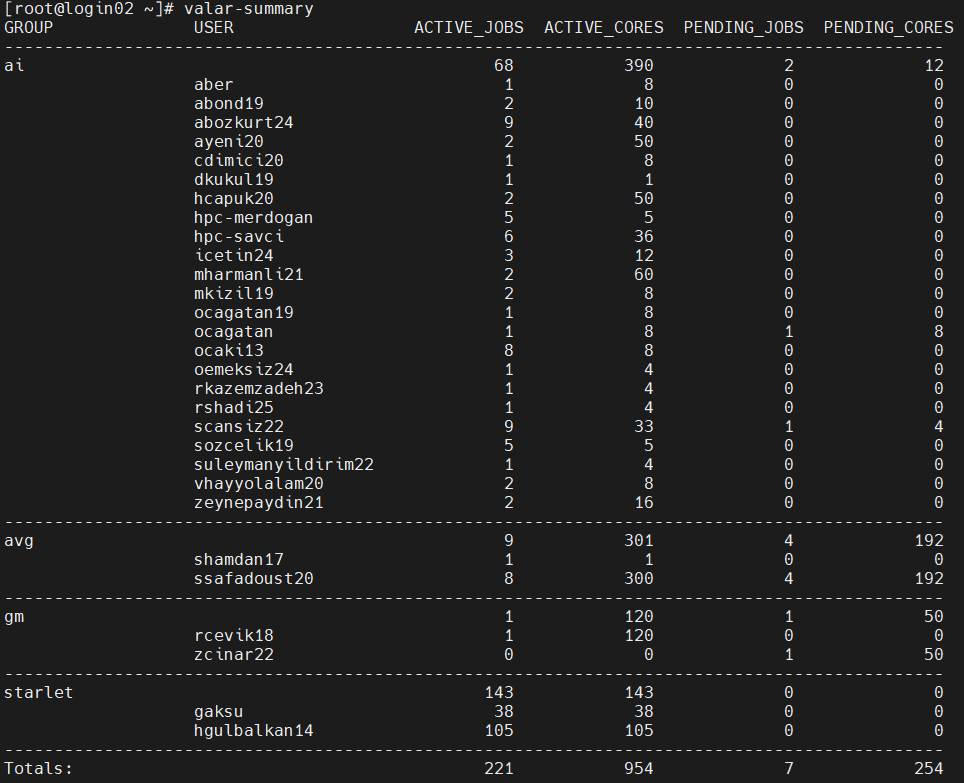Click the username hpc-merdogan
This screenshot has width=964, height=783.
point(255,217)
